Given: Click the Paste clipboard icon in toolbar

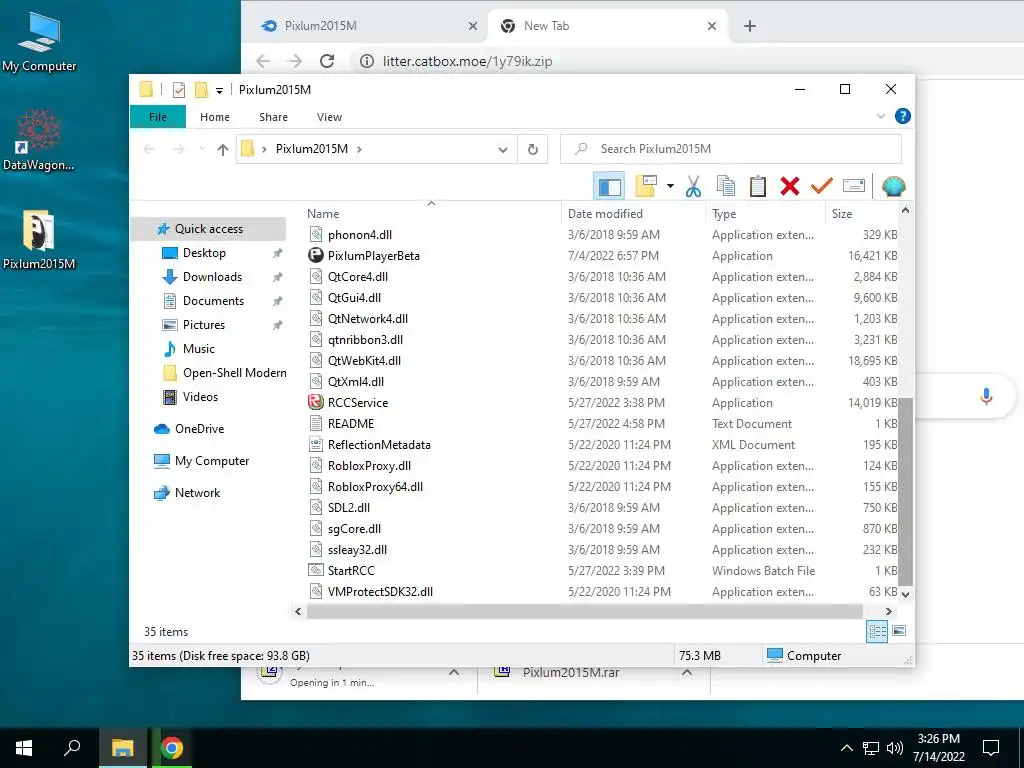Looking at the screenshot, I should [758, 187].
